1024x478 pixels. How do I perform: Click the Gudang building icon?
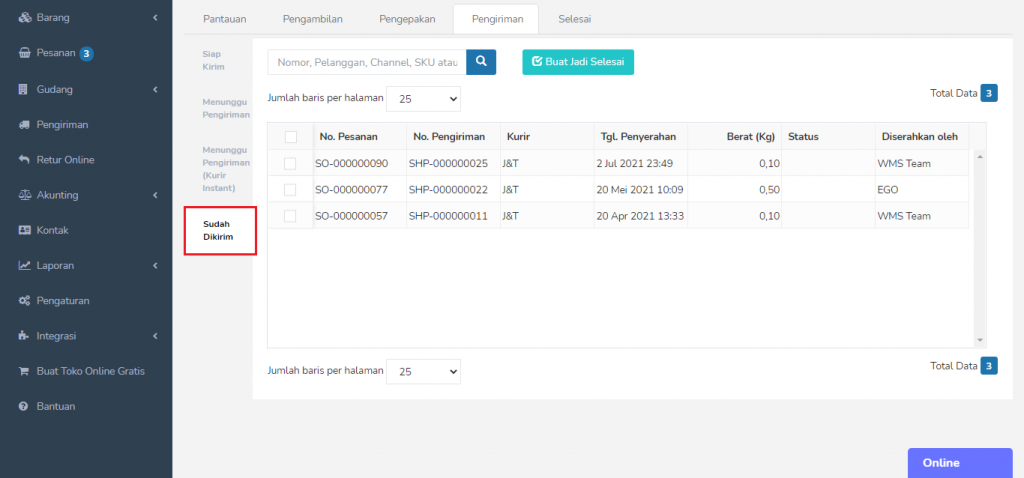(x=24, y=89)
